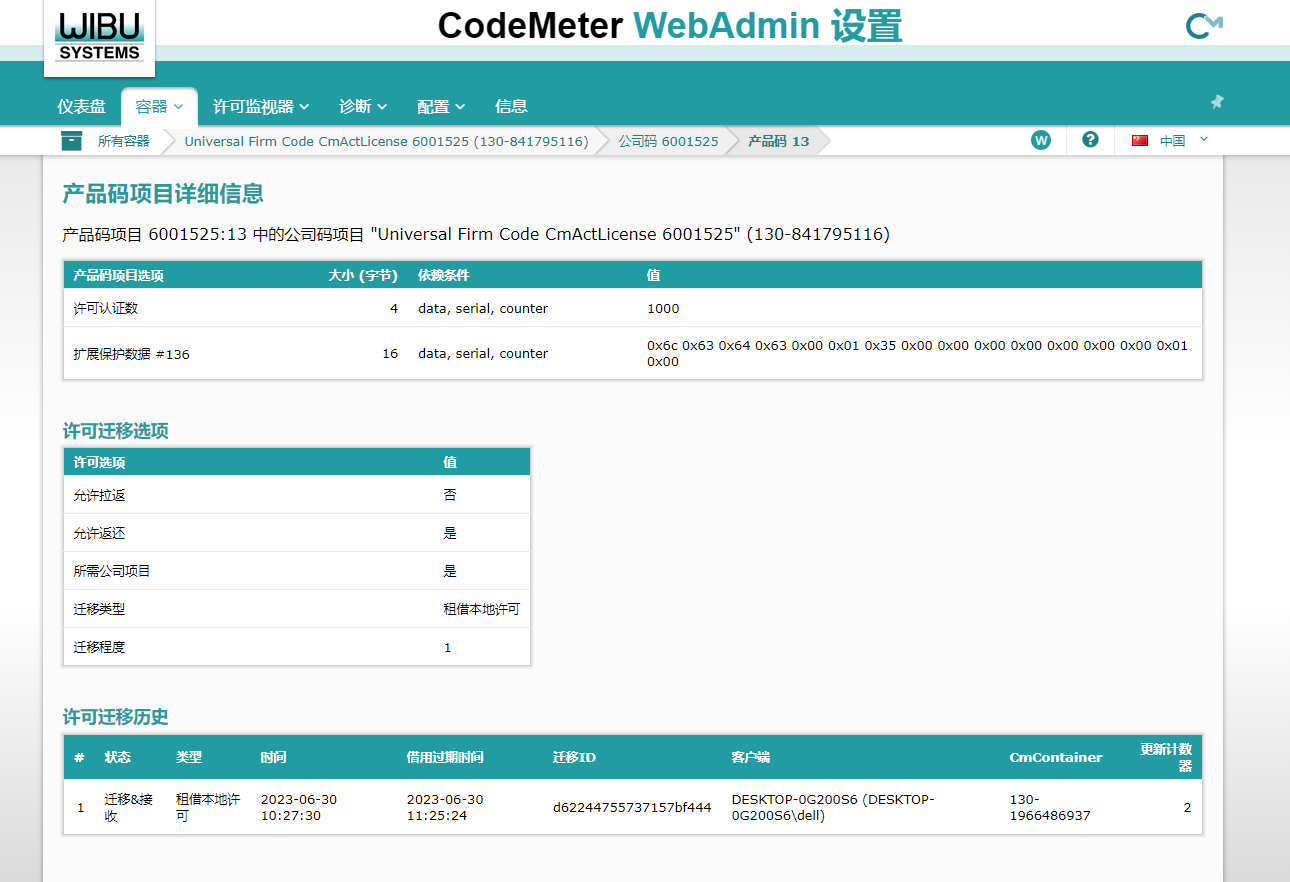
Task: Click 产品码 13 breadcrumb item
Action: [x=779, y=141]
